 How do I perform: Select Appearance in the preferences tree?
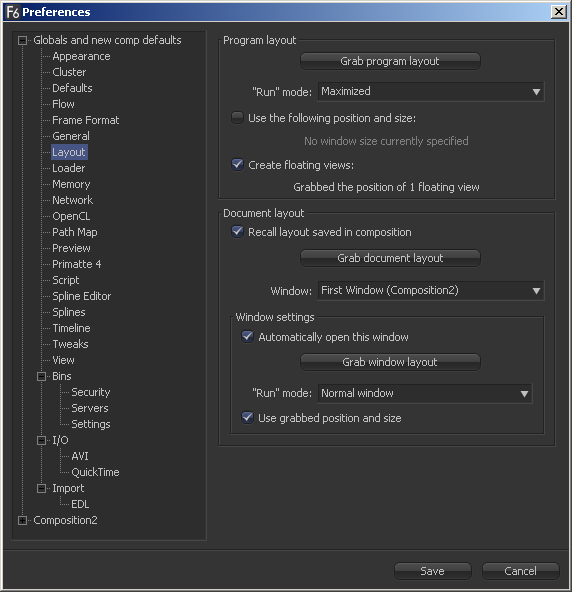click(x=81, y=56)
